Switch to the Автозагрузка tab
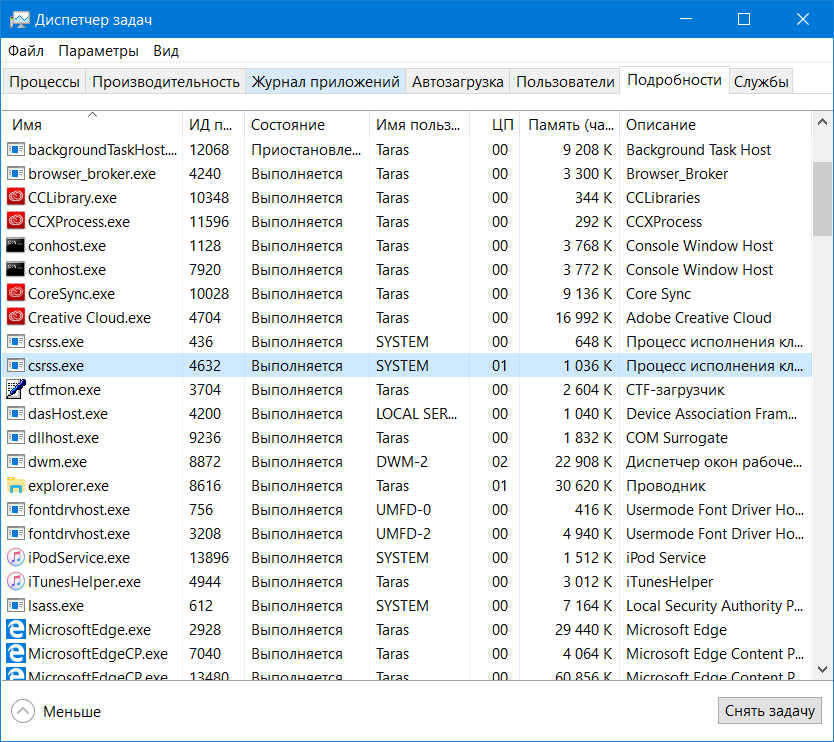834x742 pixels. (x=457, y=82)
